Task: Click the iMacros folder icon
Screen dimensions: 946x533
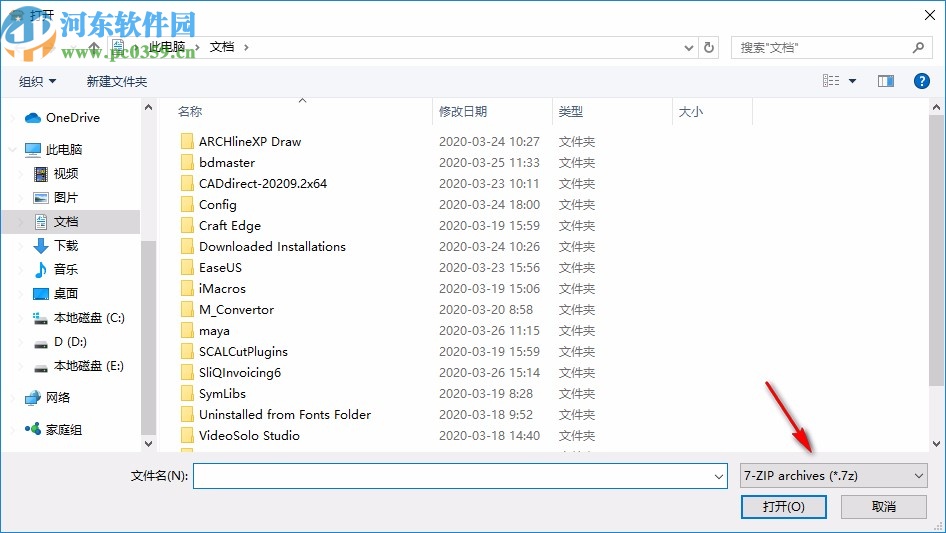Action: tap(187, 289)
